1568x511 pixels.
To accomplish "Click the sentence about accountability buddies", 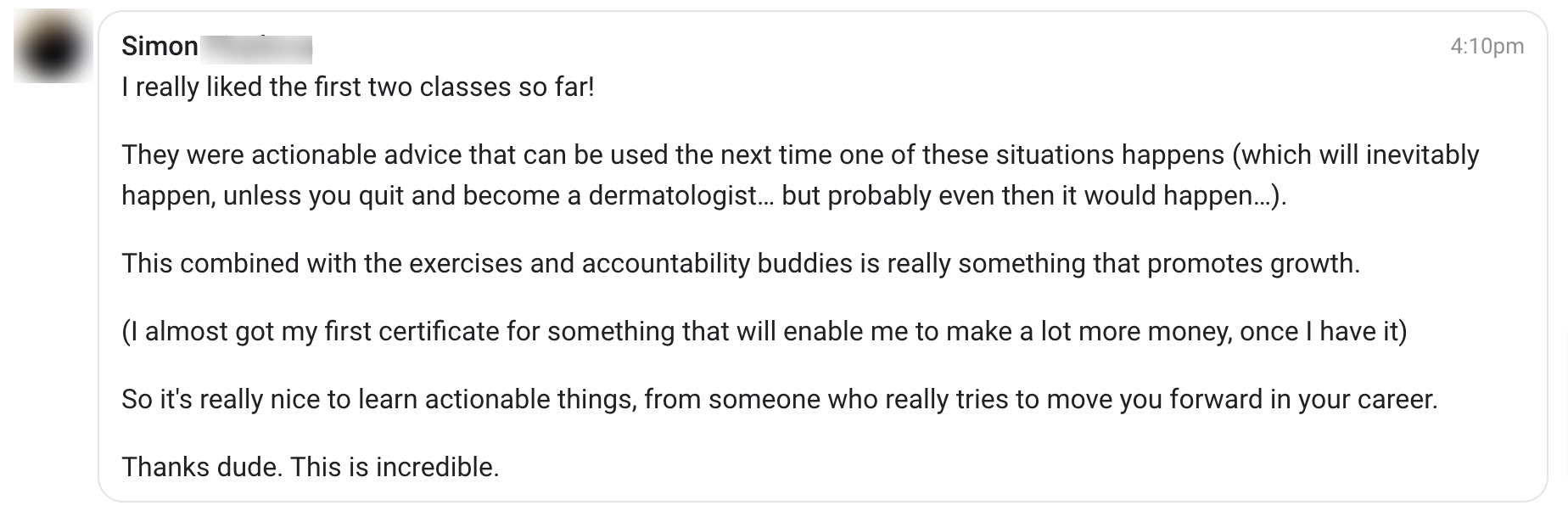I will coord(741,263).
